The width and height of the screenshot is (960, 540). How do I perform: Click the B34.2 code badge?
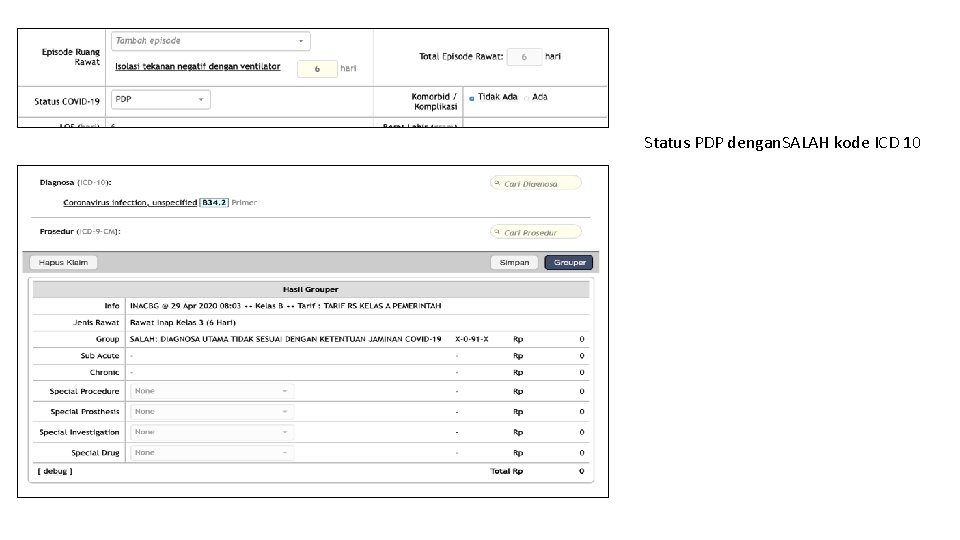tap(214, 203)
